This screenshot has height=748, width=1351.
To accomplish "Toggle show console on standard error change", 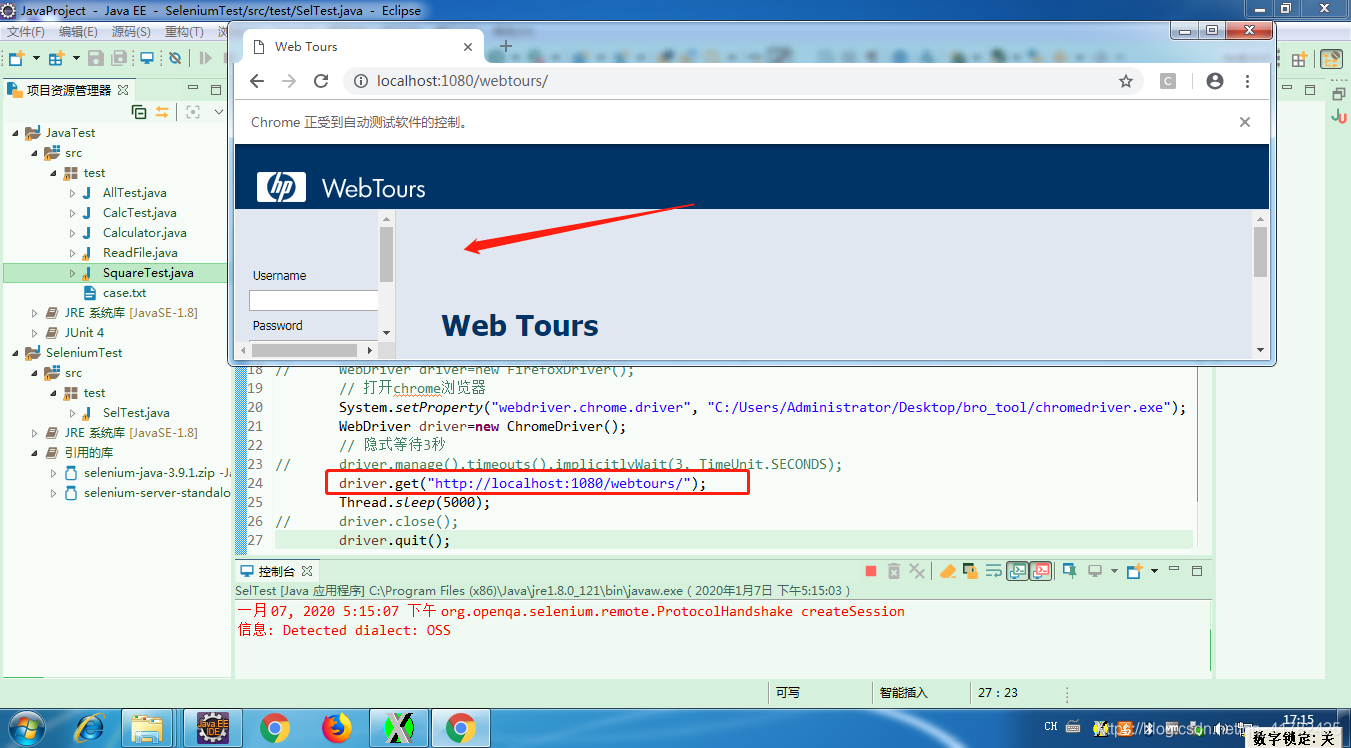I will tap(1041, 571).
